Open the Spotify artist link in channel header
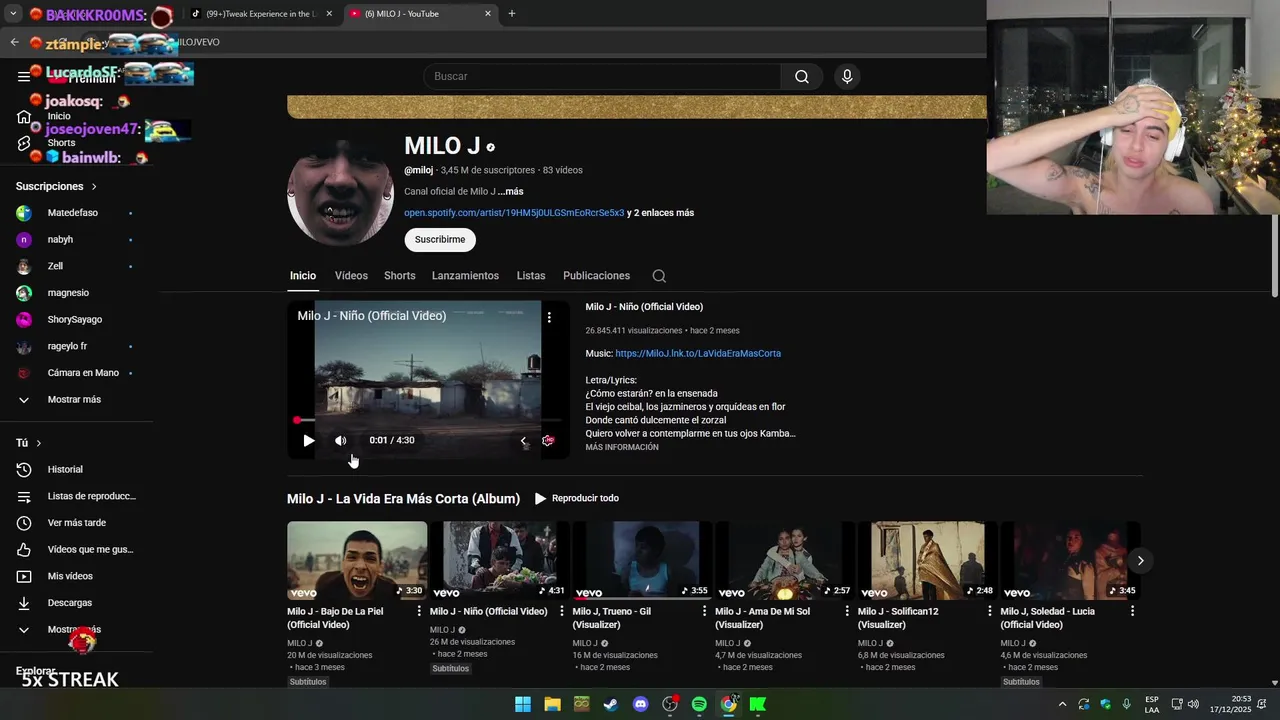Viewport: 1280px width, 720px height. [x=514, y=213]
